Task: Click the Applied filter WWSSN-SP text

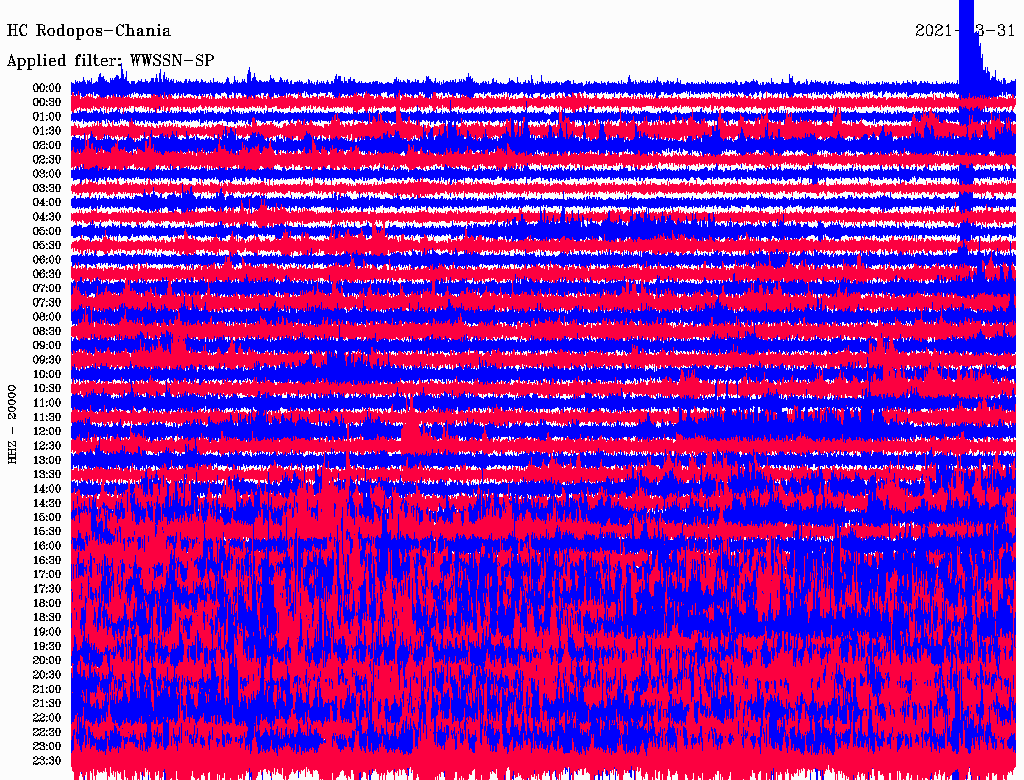Action: 110,60
